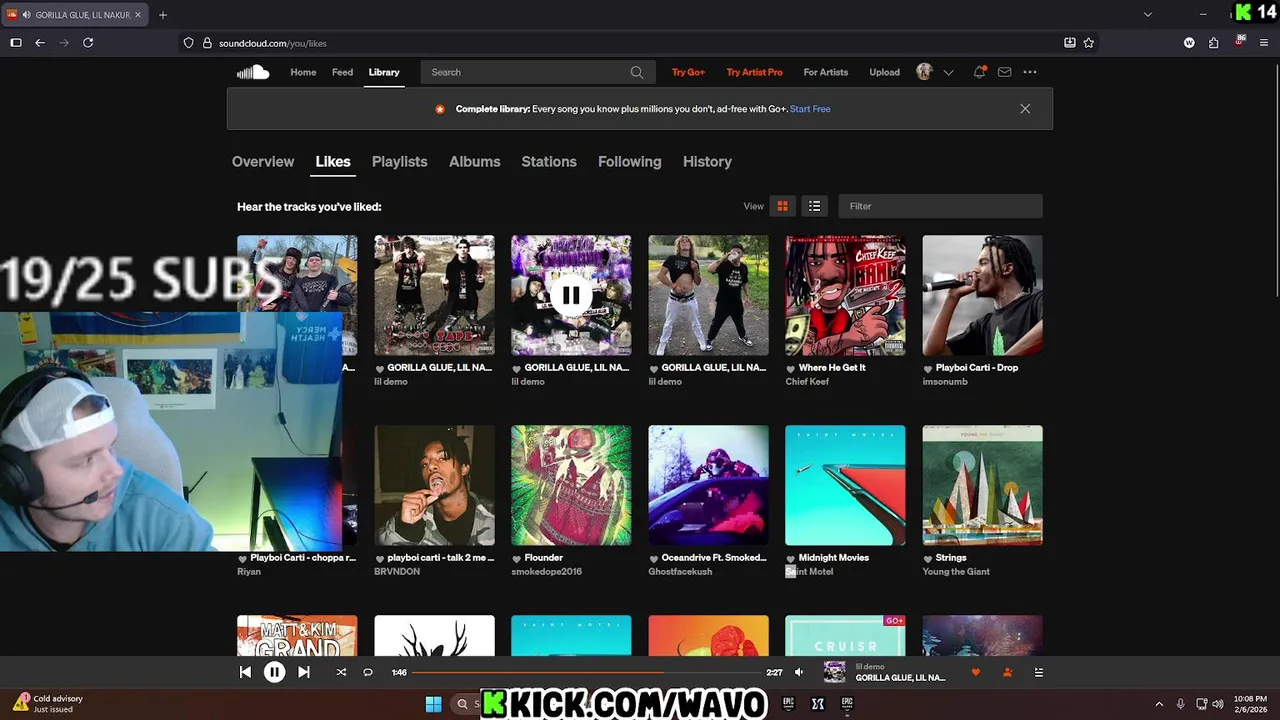Click the search magnifier icon
Screen dimensions: 1280x720
point(637,72)
